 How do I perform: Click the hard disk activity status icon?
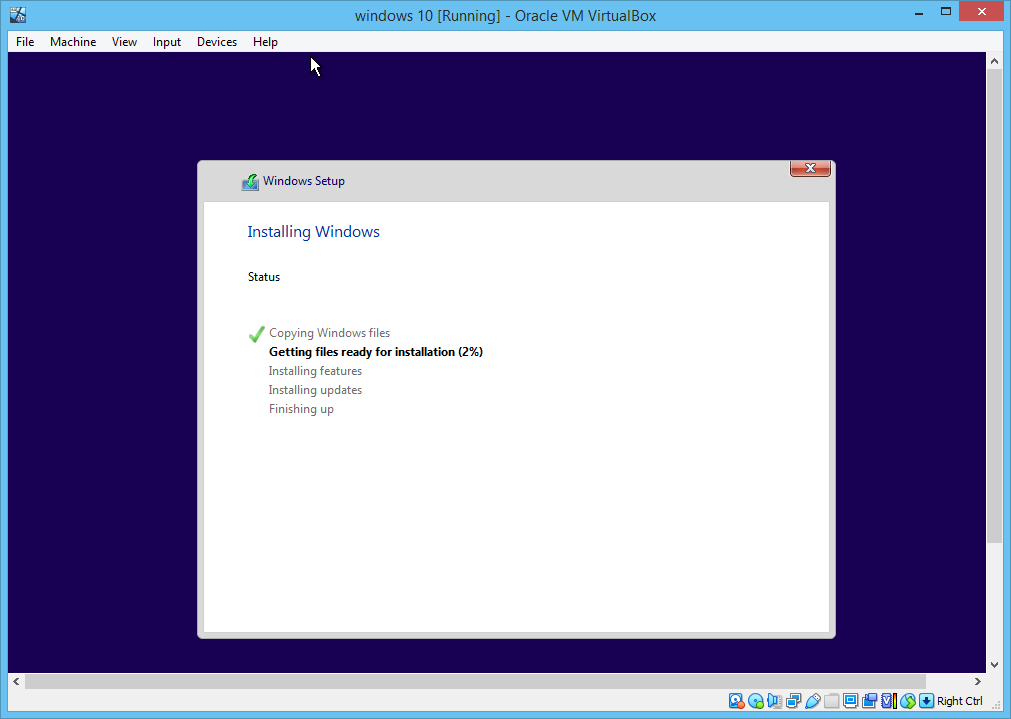click(x=736, y=701)
